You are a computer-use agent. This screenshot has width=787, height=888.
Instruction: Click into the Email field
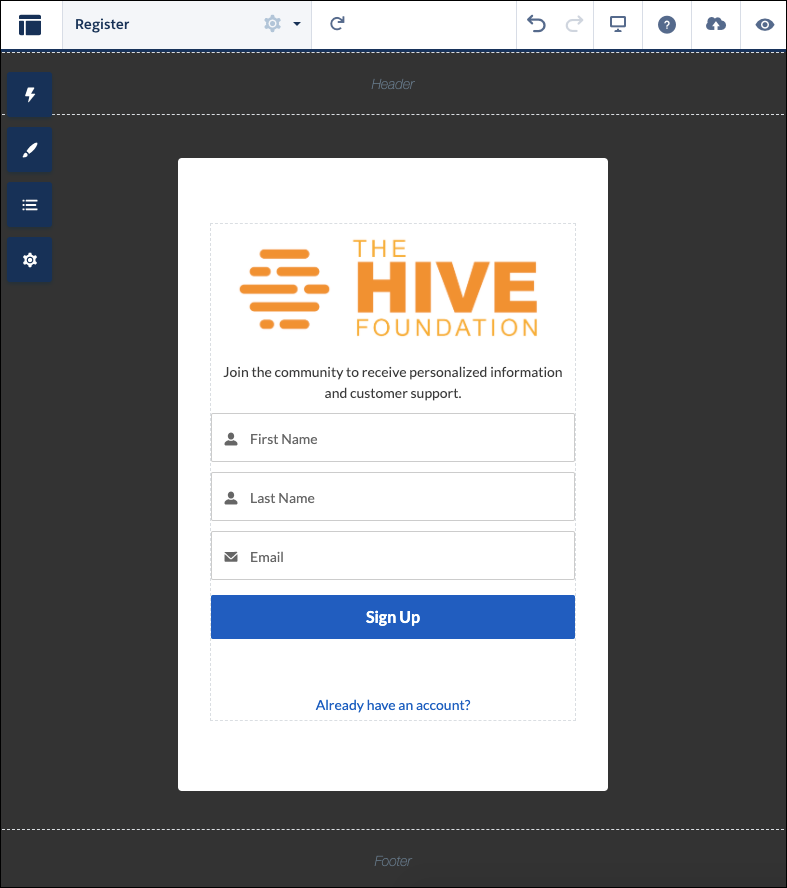coord(393,556)
